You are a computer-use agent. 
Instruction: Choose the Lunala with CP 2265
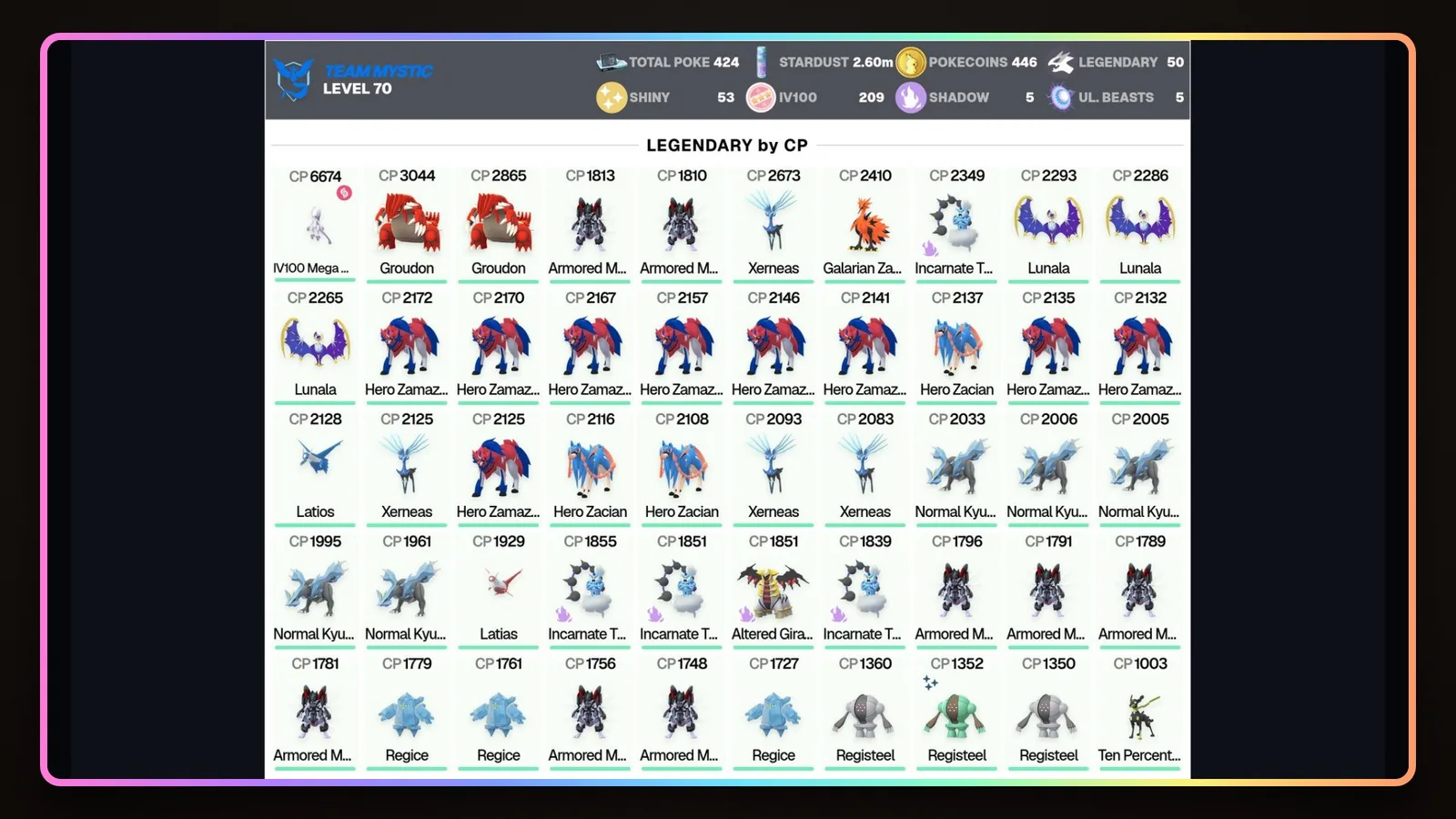coord(315,346)
